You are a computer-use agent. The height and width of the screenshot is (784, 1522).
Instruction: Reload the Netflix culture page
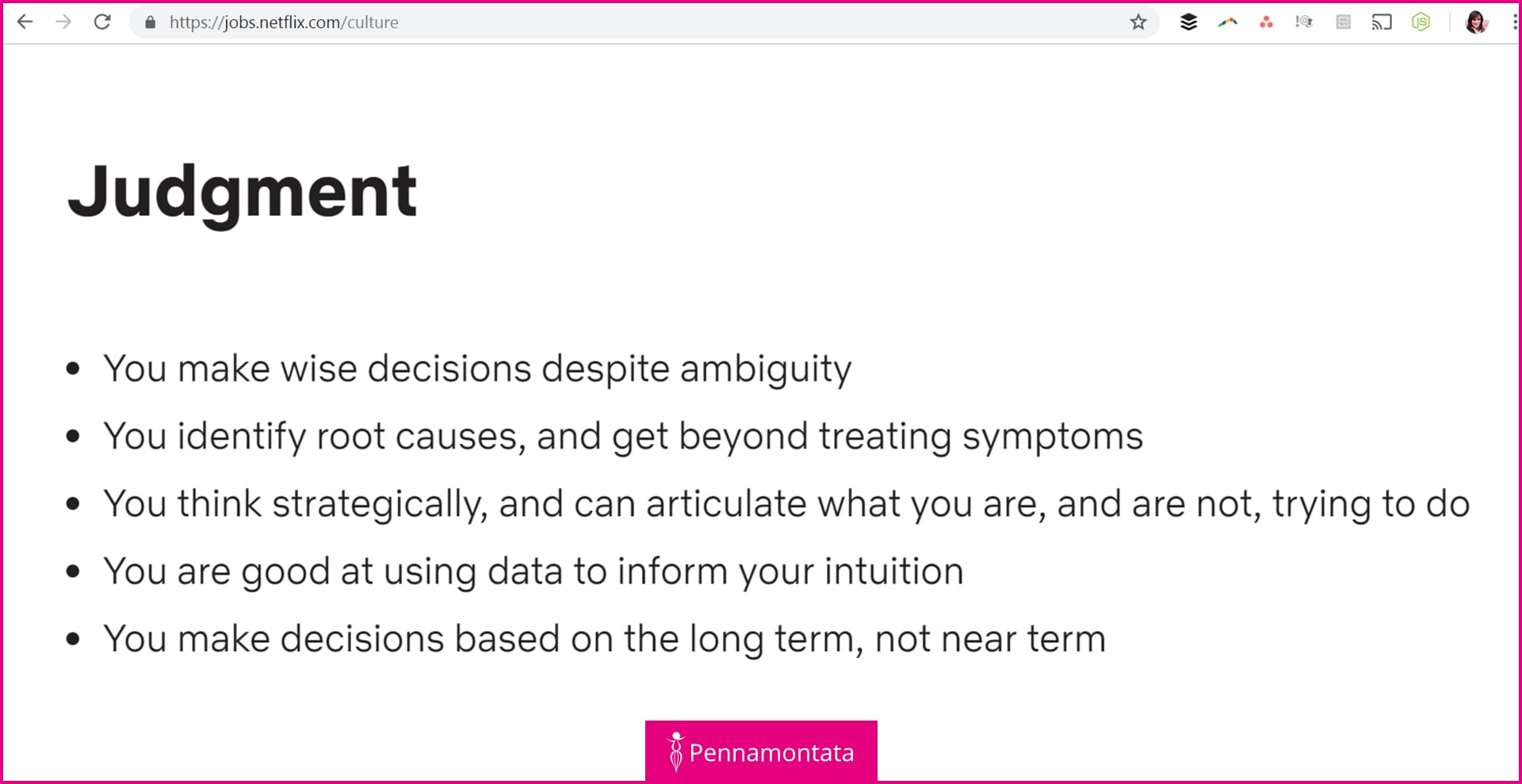(x=102, y=22)
